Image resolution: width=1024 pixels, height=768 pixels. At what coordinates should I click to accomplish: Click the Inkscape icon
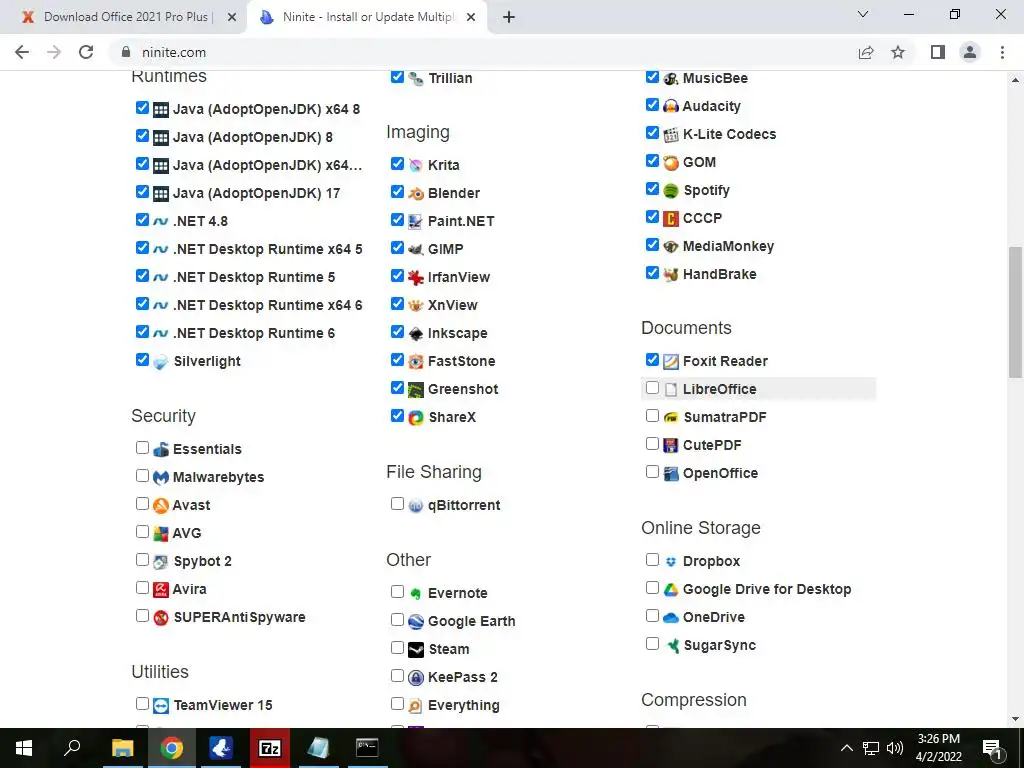(415, 334)
